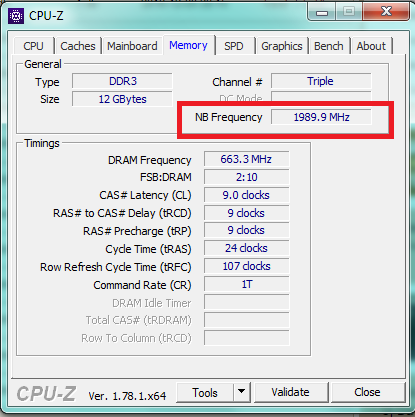The height and width of the screenshot is (417, 415).
Task: Click the tRFC value 107 clocks
Action: tap(246, 266)
